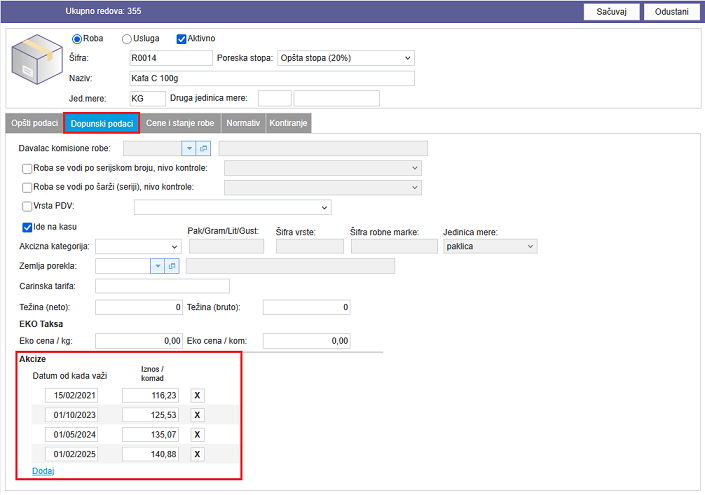Expand the Poreska stopa dropdown
The height and width of the screenshot is (495, 705).
coord(345,58)
